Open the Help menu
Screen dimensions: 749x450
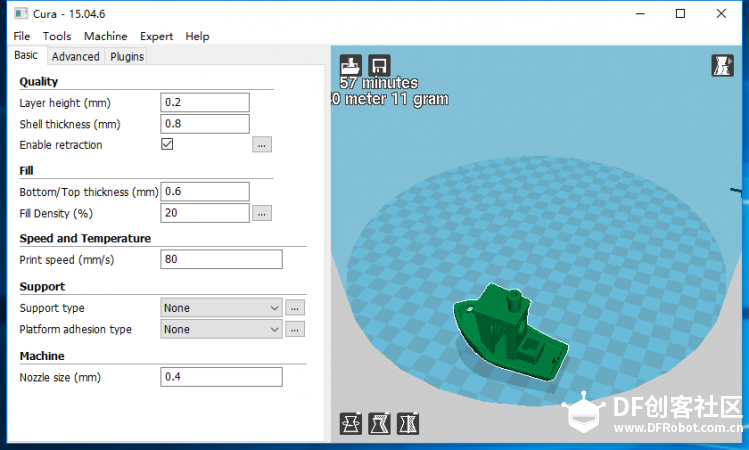pyautogui.click(x=197, y=36)
